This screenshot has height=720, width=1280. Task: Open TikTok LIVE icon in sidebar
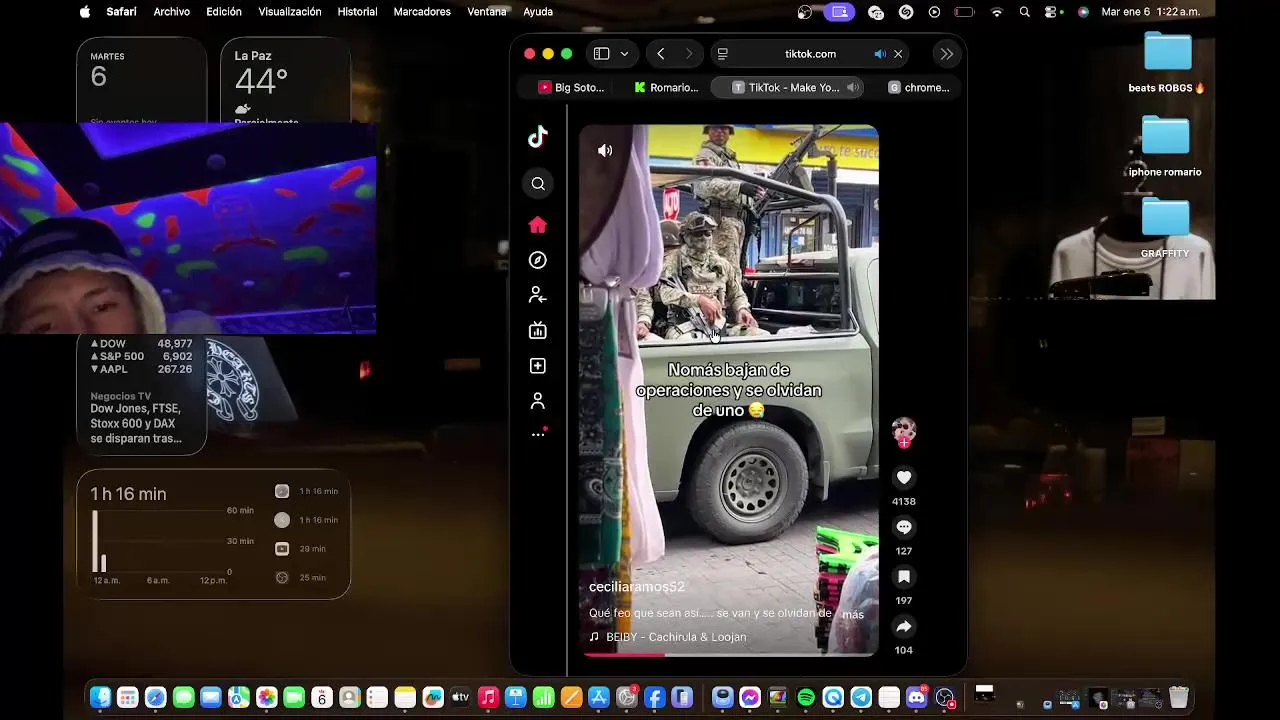(x=538, y=330)
